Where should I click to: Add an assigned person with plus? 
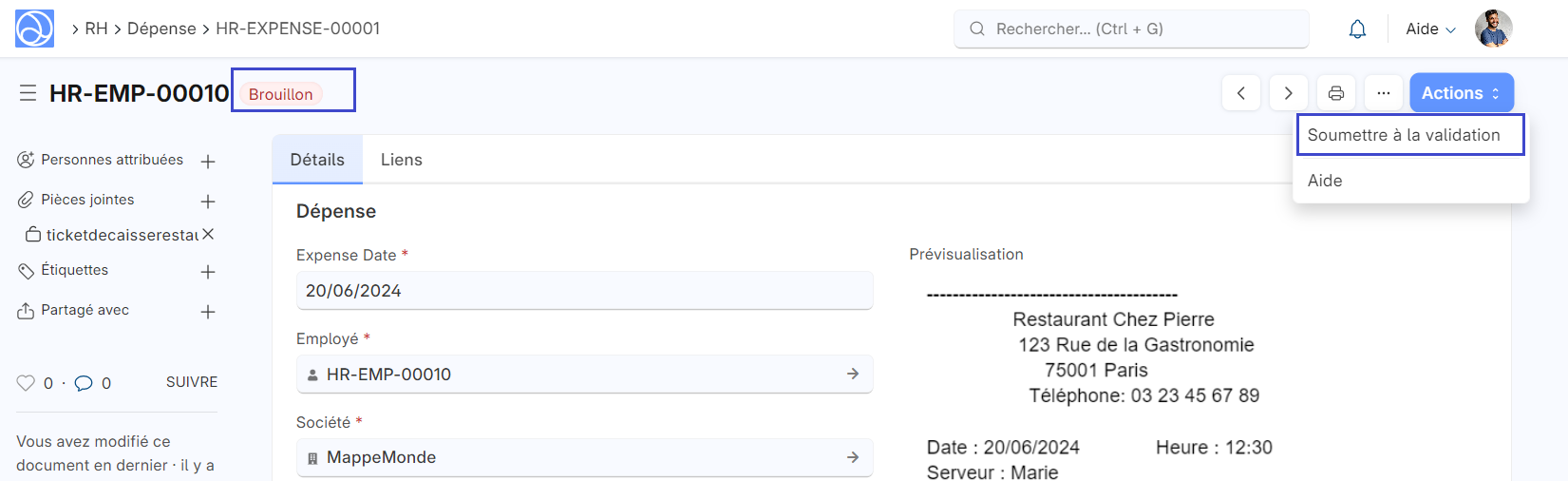click(x=208, y=162)
